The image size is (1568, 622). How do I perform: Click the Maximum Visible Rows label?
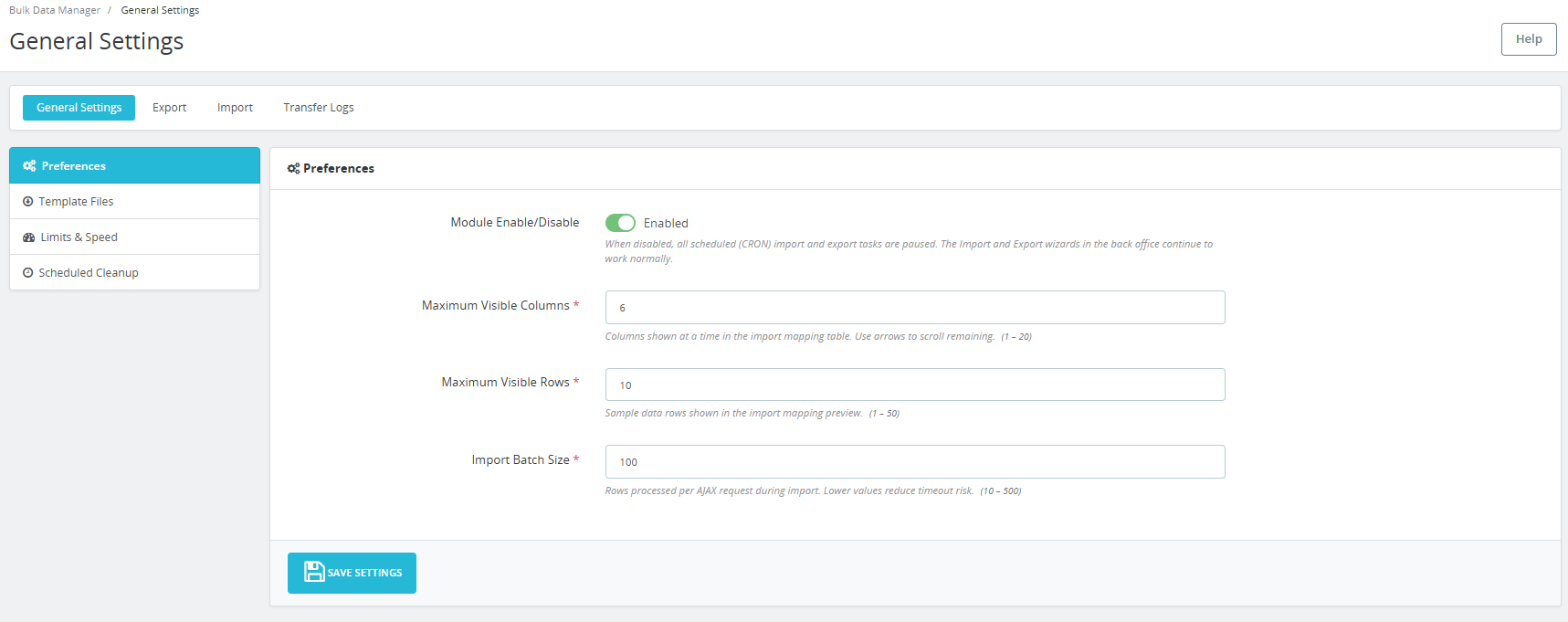[510, 383]
